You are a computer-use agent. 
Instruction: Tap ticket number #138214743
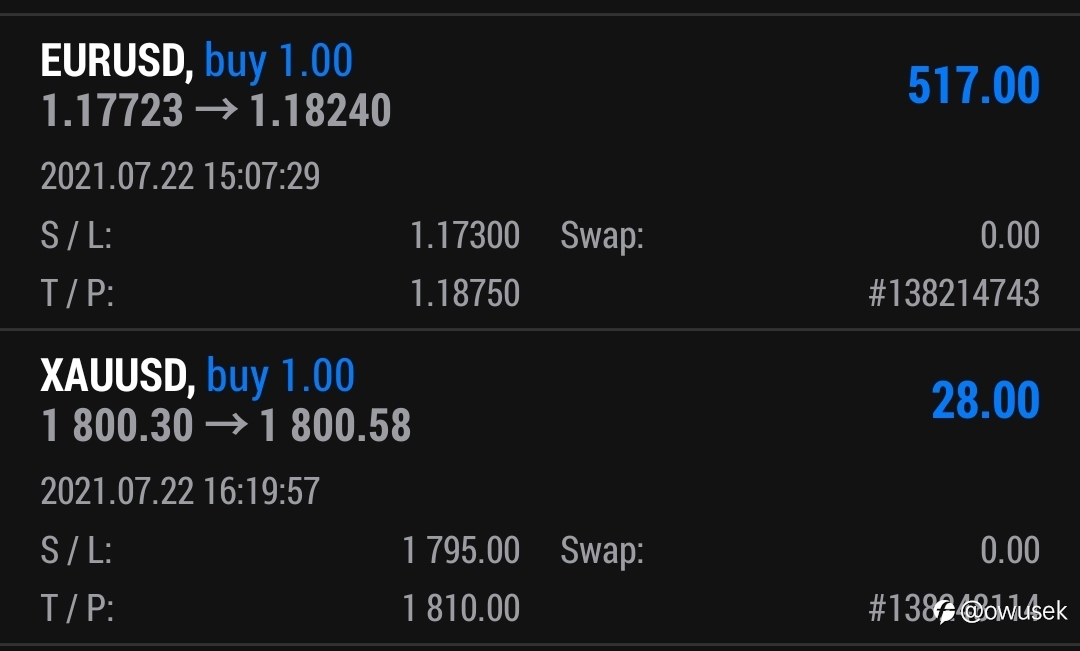954,293
